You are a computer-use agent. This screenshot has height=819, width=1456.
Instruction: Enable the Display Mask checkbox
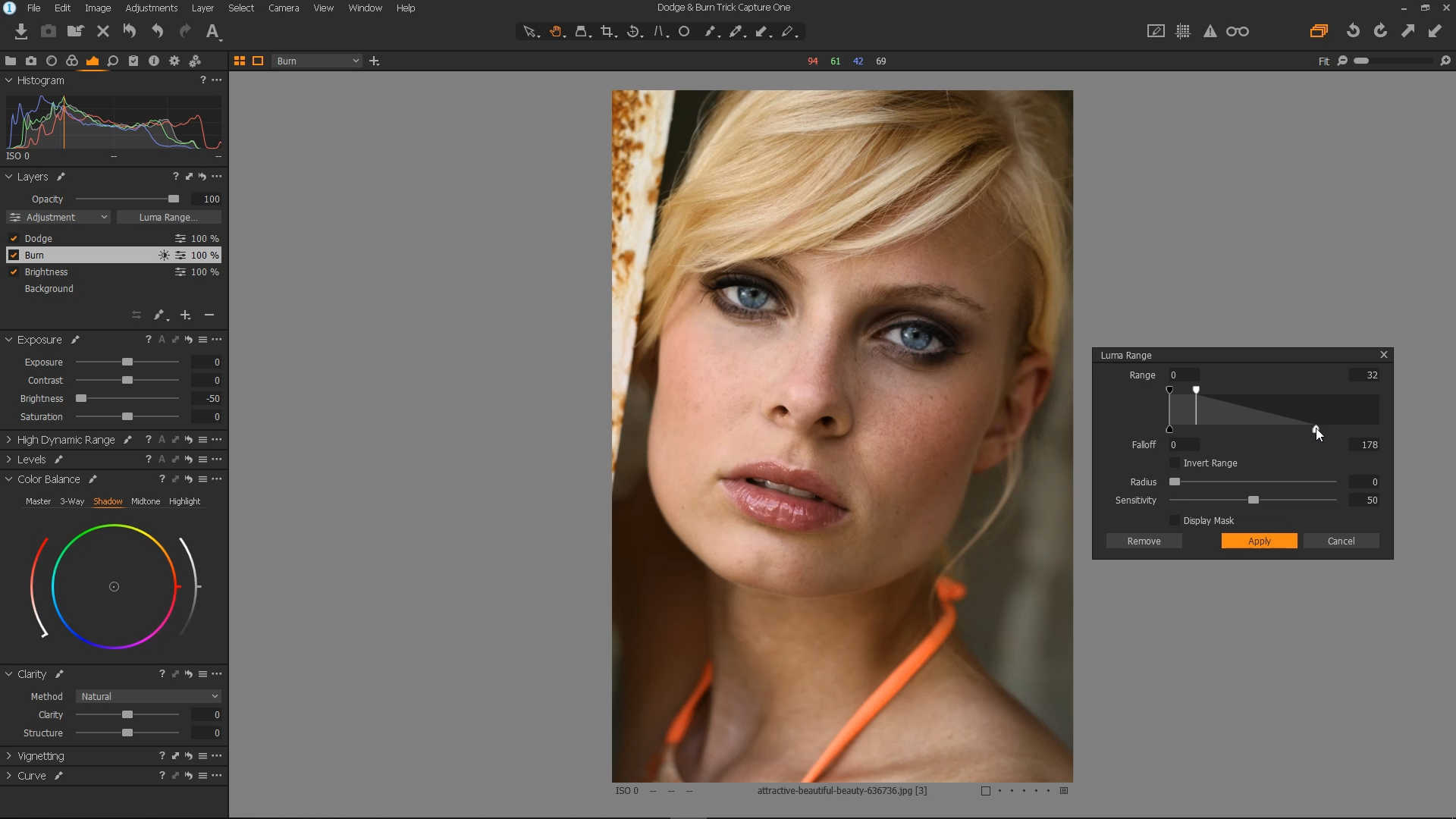coord(1175,520)
